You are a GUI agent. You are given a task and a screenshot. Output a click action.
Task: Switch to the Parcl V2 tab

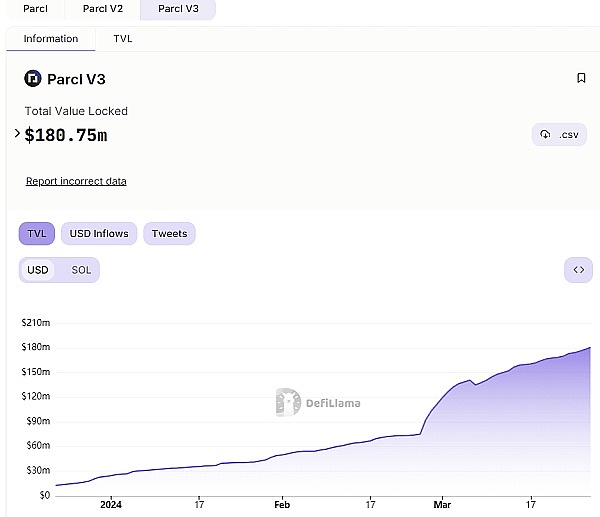(102, 8)
